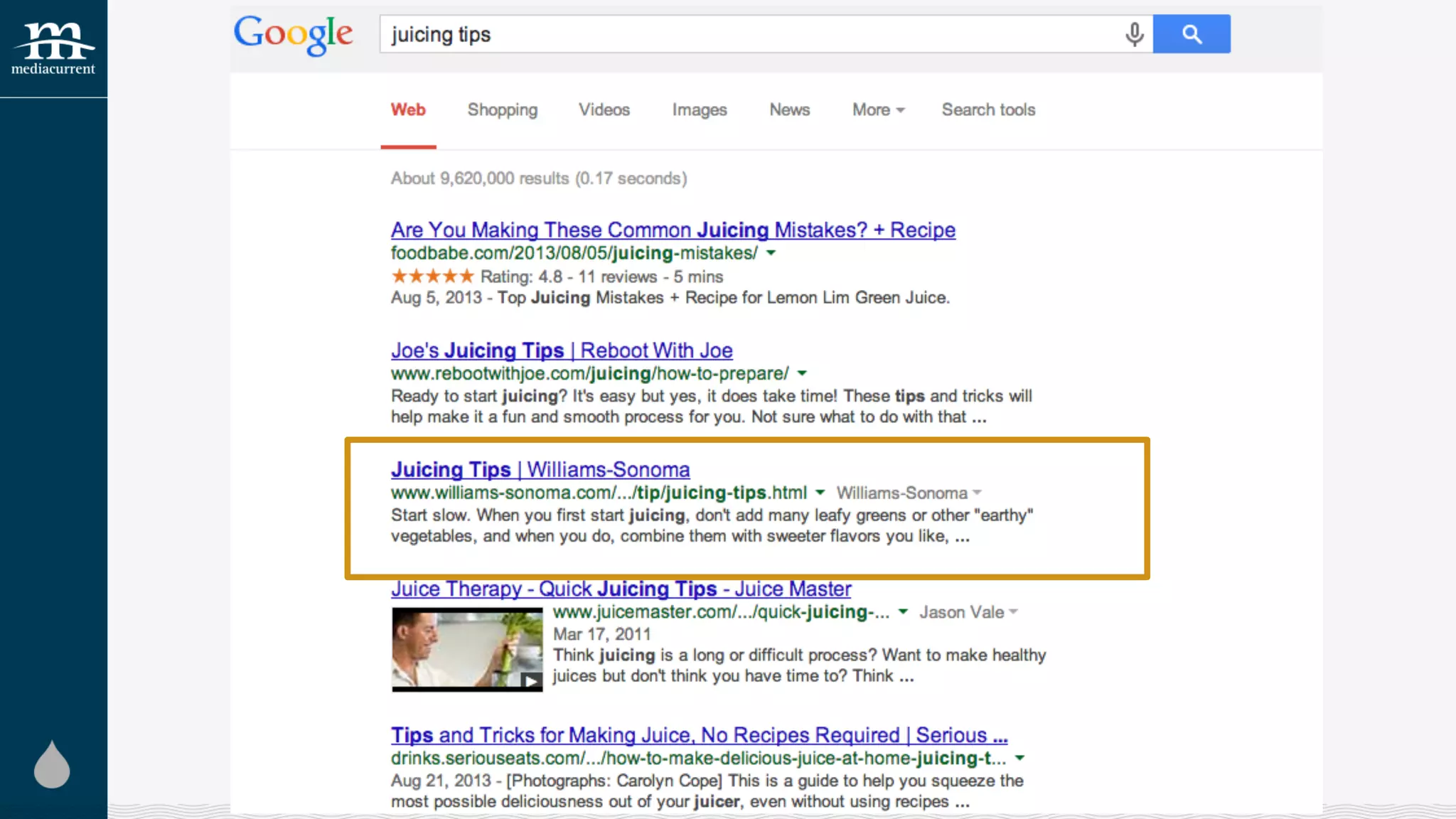Click the microphone voice search icon
Screen dimensions: 1456x819
coord(1134,34)
